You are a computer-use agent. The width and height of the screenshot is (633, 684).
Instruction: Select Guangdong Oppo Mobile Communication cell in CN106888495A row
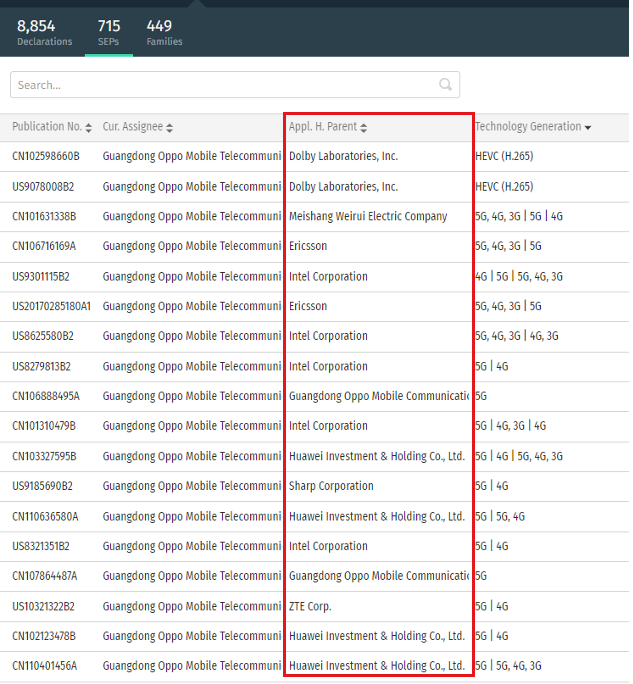point(379,396)
